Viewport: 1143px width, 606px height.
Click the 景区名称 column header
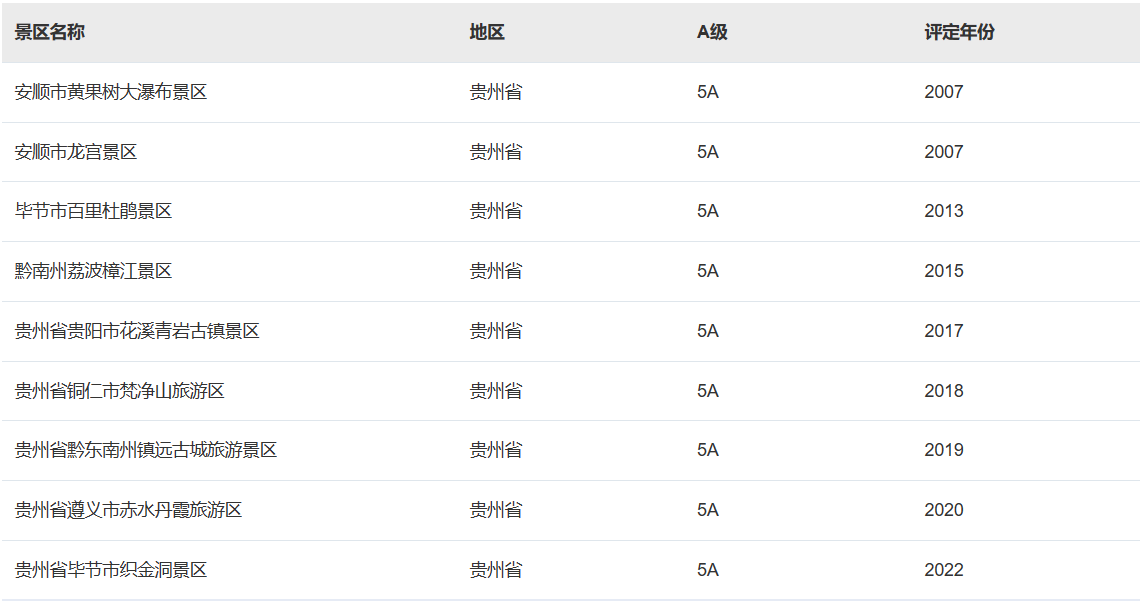point(50,32)
